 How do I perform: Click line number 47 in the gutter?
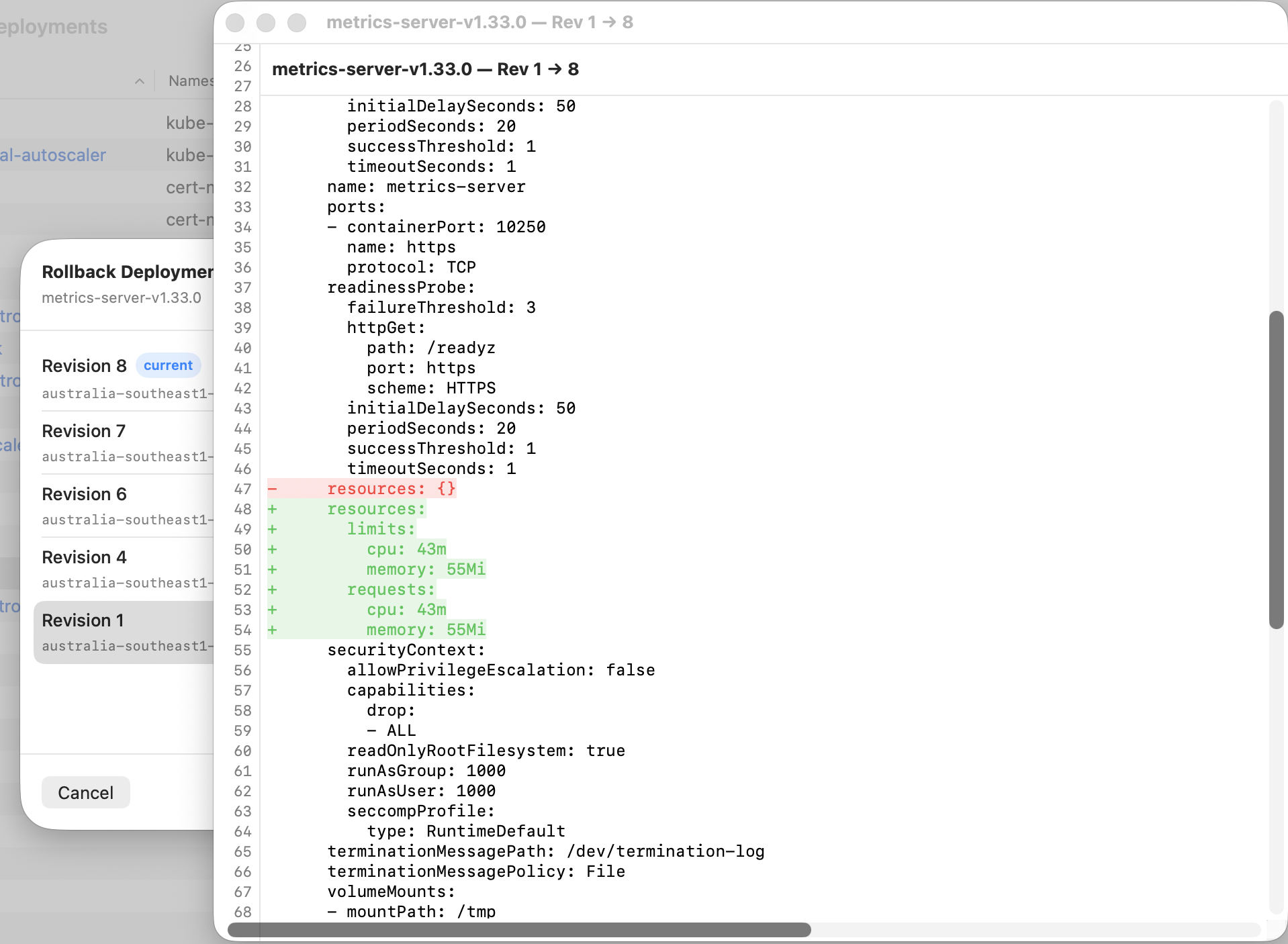click(242, 489)
